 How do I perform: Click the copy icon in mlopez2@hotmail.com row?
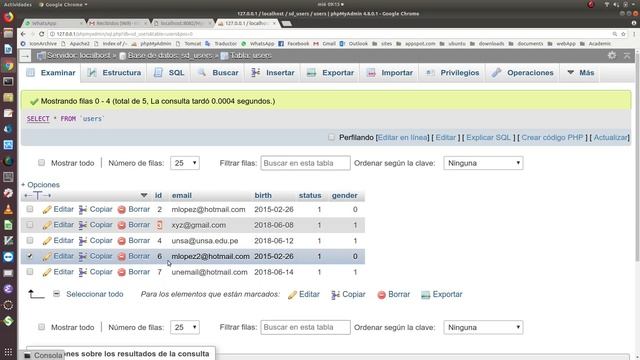(83, 257)
